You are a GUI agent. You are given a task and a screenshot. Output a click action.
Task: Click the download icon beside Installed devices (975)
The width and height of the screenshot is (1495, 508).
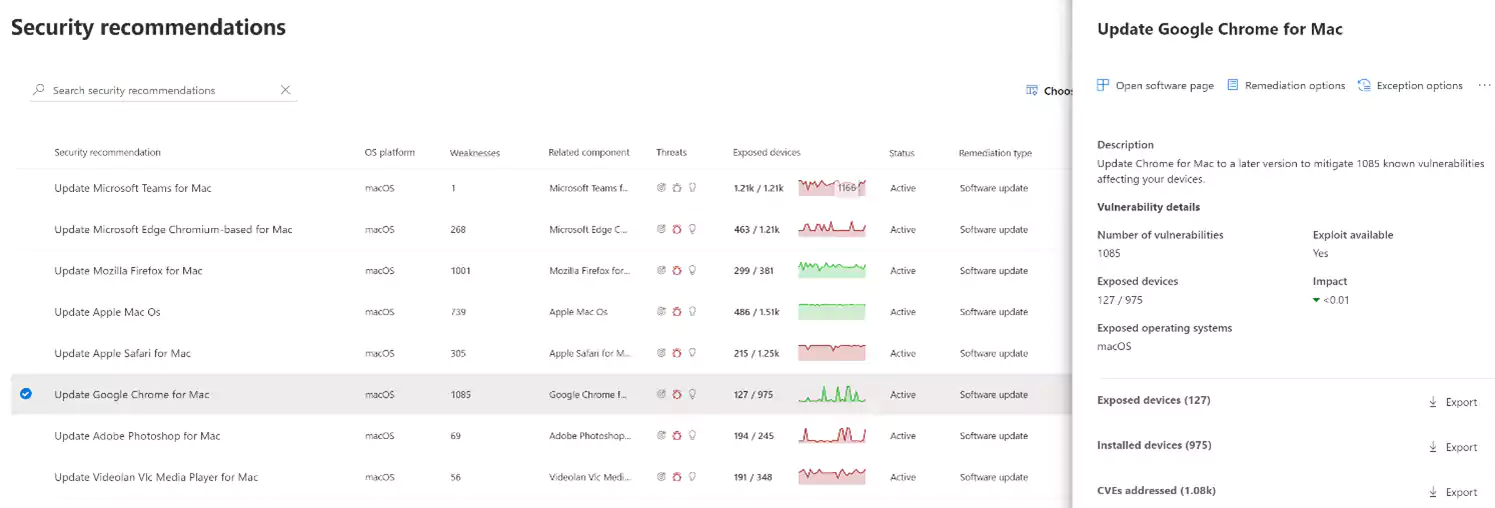tap(1433, 447)
